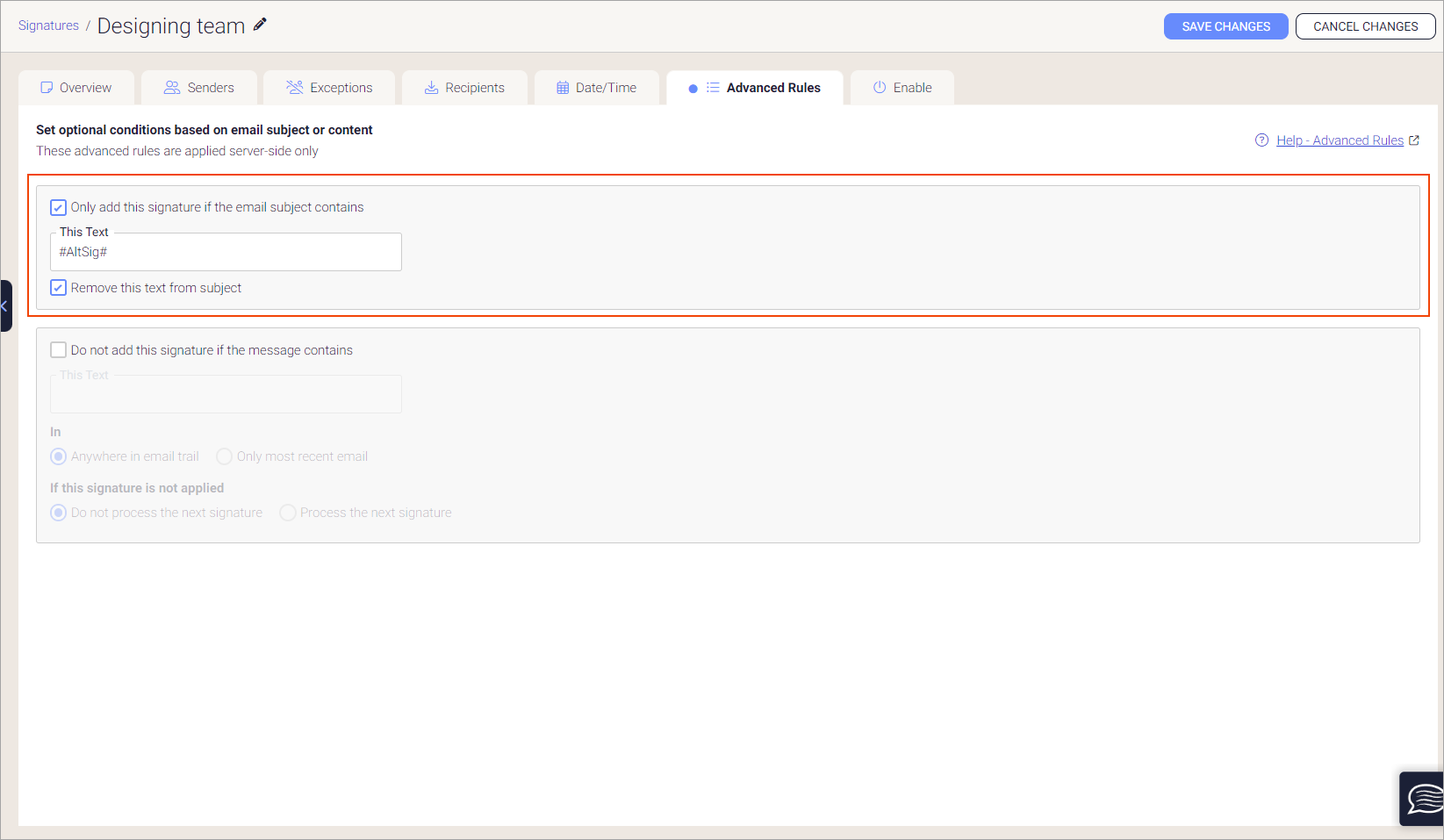Open the chat support widget

point(1421,799)
